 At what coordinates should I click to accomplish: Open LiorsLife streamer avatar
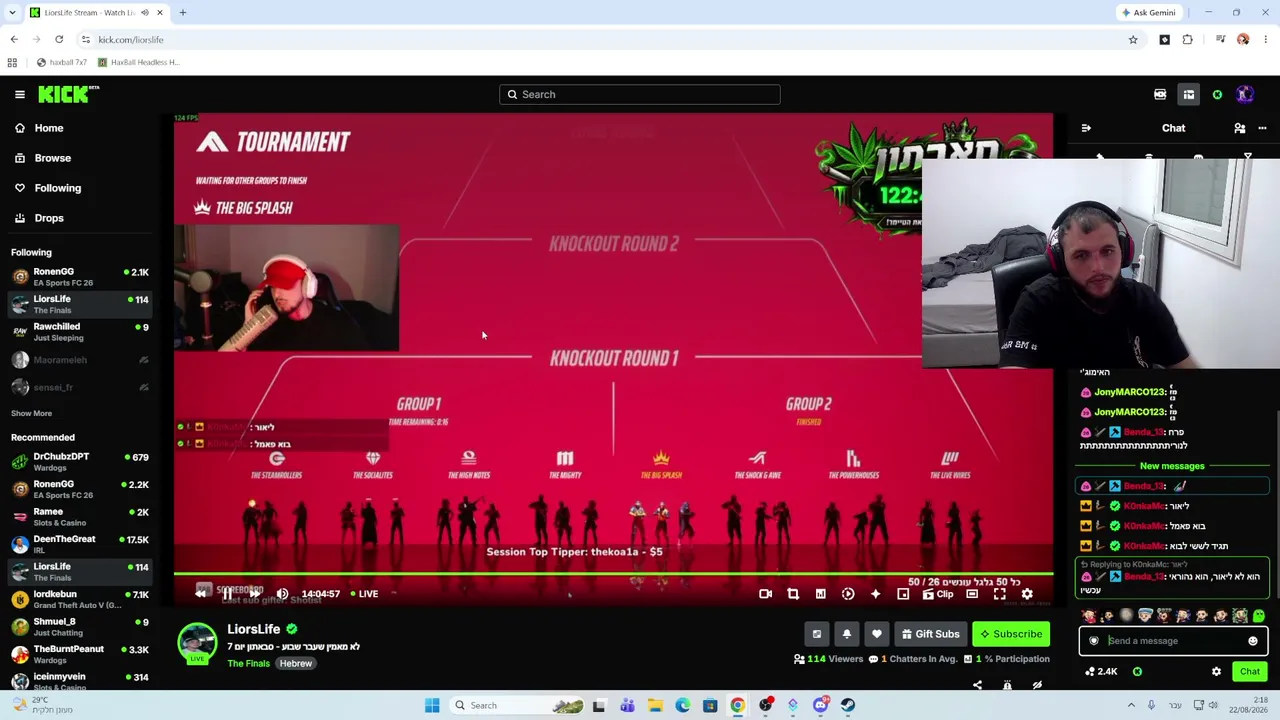(x=197, y=643)
